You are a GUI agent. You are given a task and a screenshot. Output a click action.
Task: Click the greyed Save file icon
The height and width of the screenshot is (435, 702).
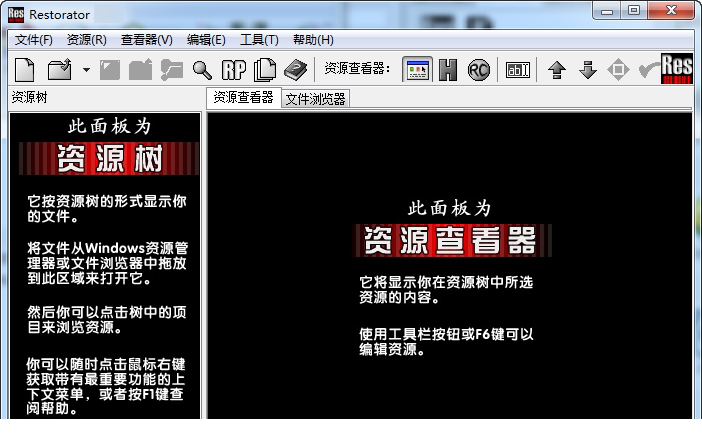click(110, 70)
